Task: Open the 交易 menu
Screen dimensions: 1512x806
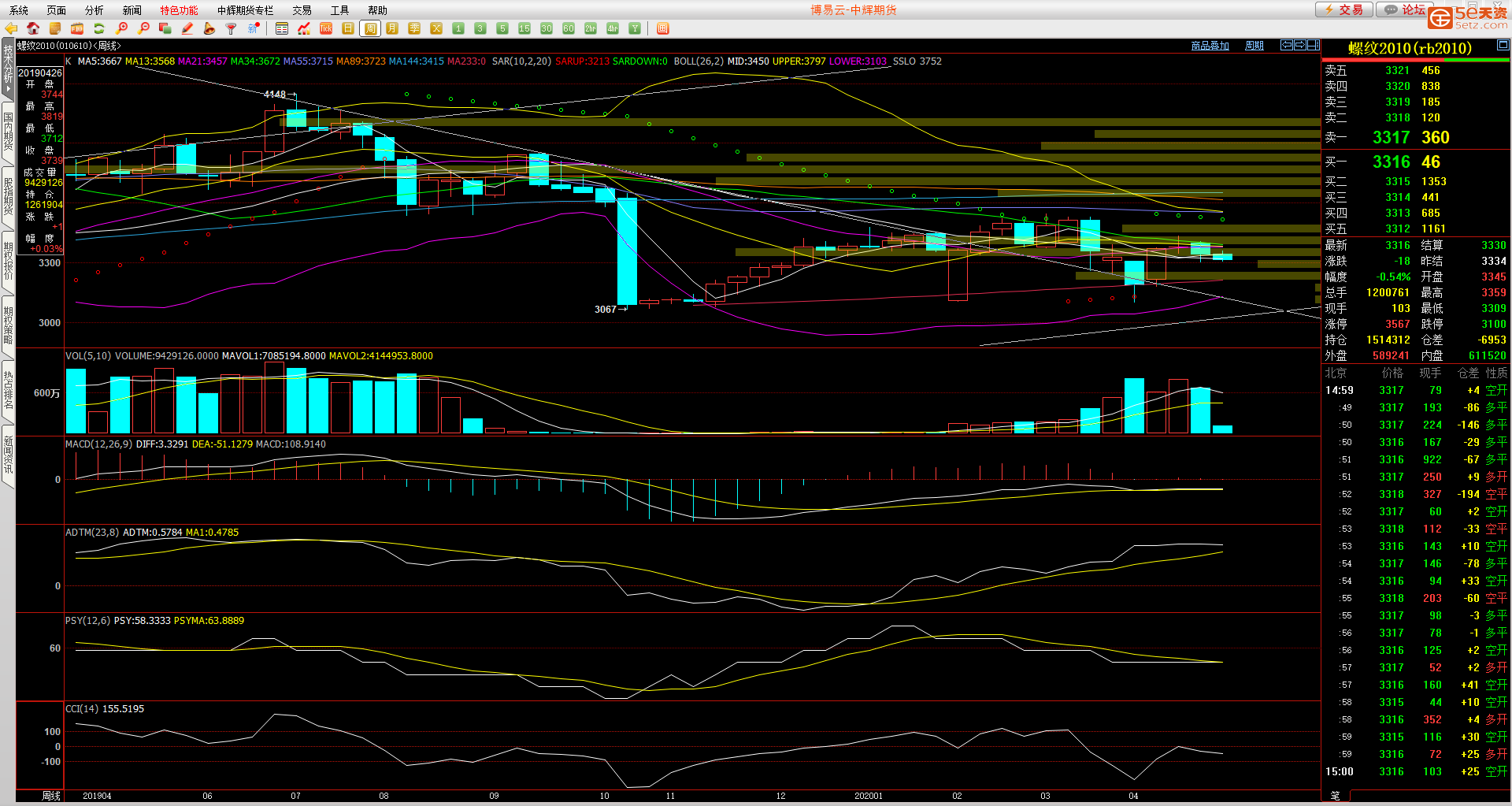Action: (302, 10)
